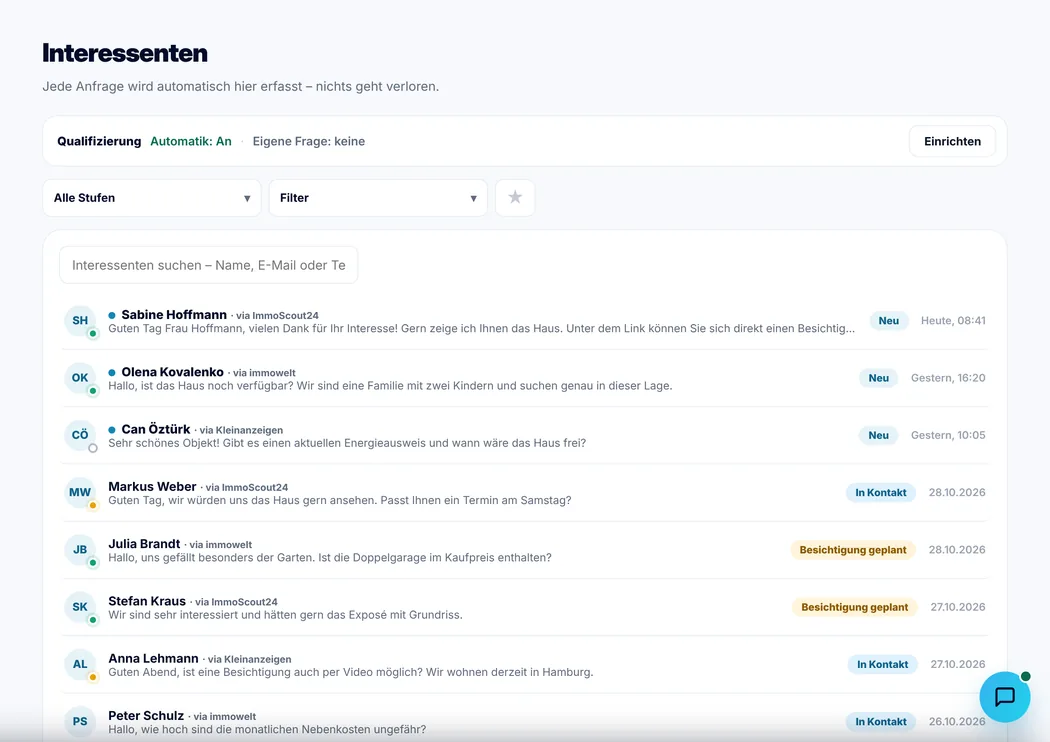Click Anna Lehmann's message about Video Besichtigung
The width and height of the screenshot is (1050, 742).
[x=351, y=672]
